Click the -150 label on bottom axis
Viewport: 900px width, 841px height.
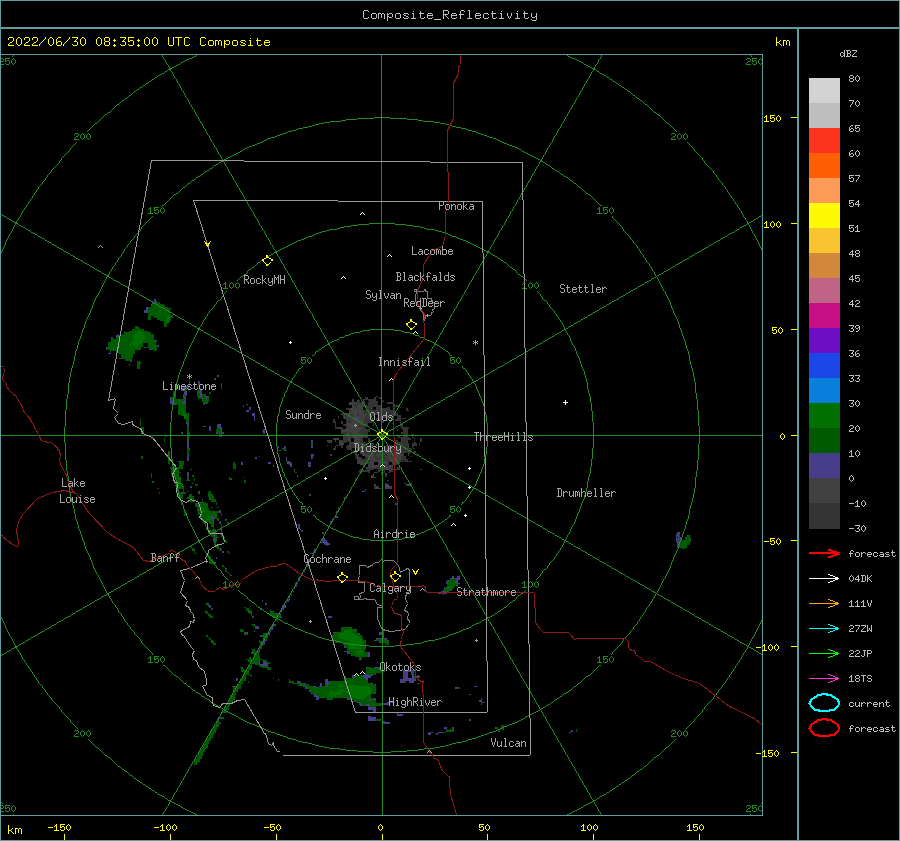pyautogui.click(x=59, y=827)
